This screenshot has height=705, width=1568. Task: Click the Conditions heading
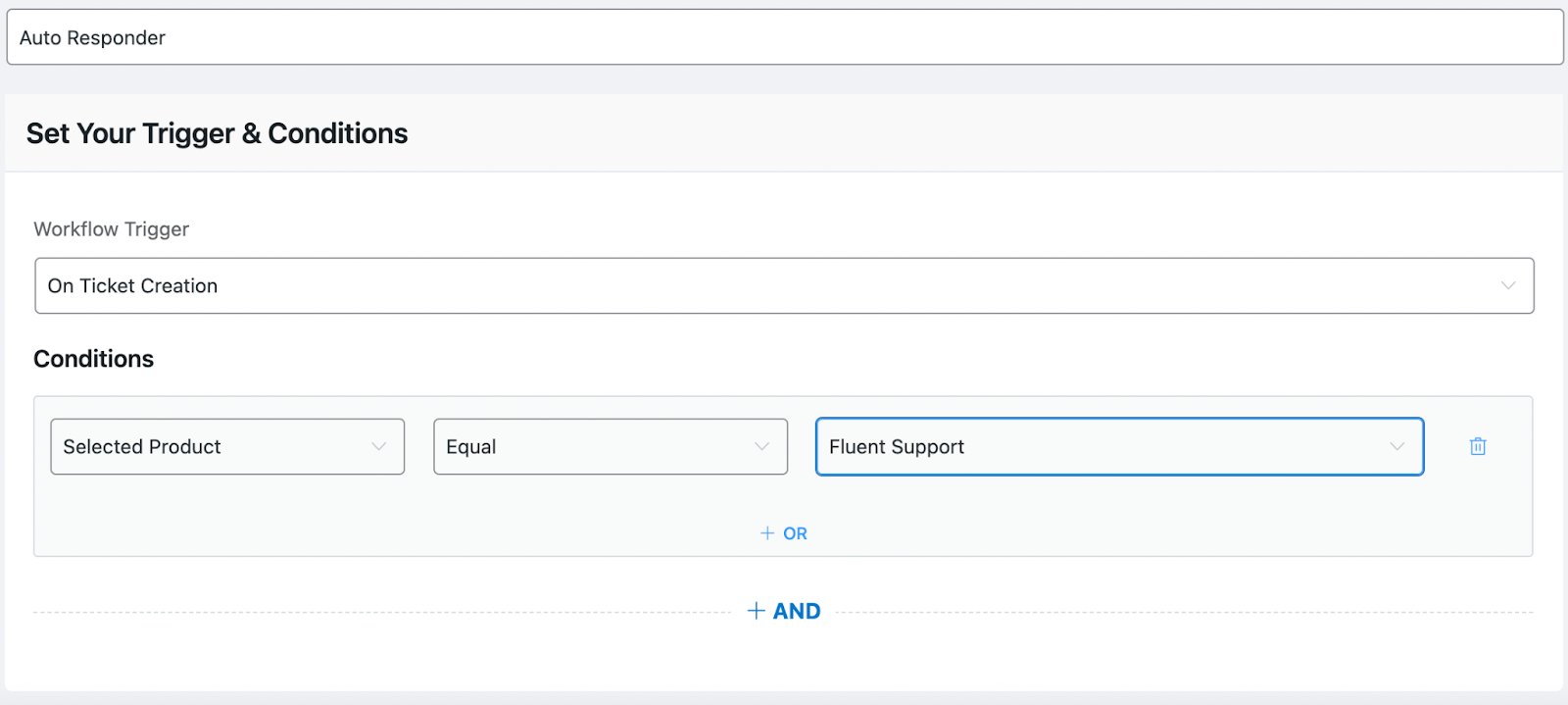click(x=94, y=359)
